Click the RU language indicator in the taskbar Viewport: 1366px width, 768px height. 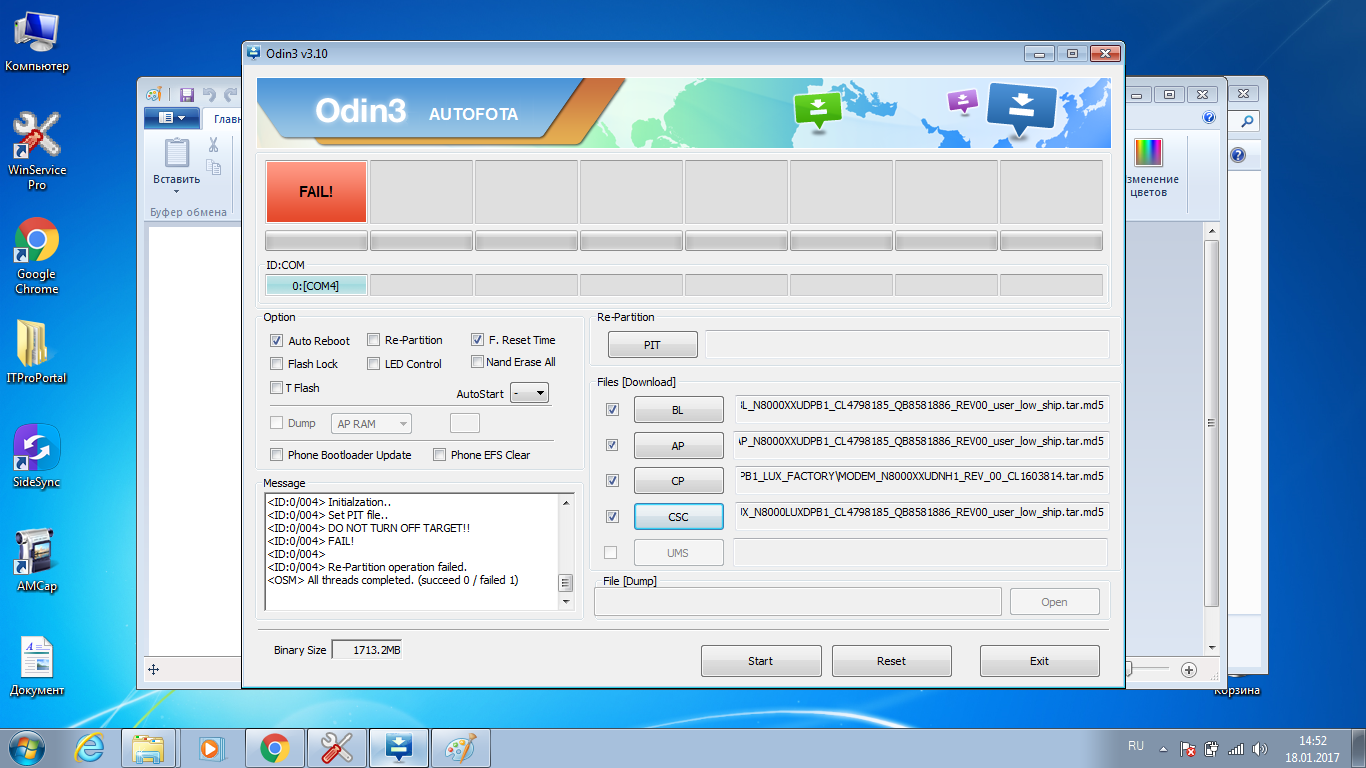[x=1136, y=746]
